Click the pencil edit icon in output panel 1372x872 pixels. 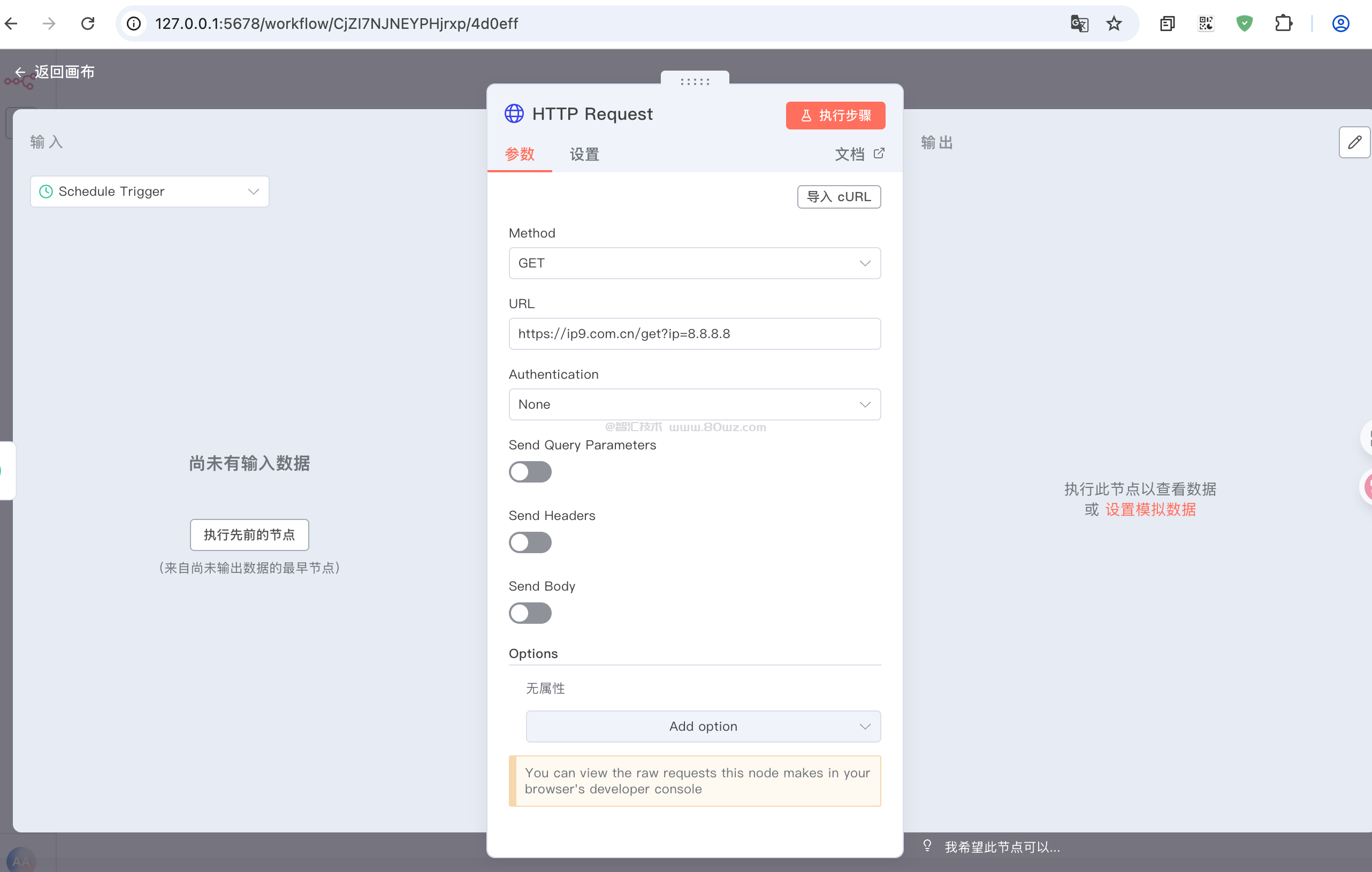[x=1354, y=142]
